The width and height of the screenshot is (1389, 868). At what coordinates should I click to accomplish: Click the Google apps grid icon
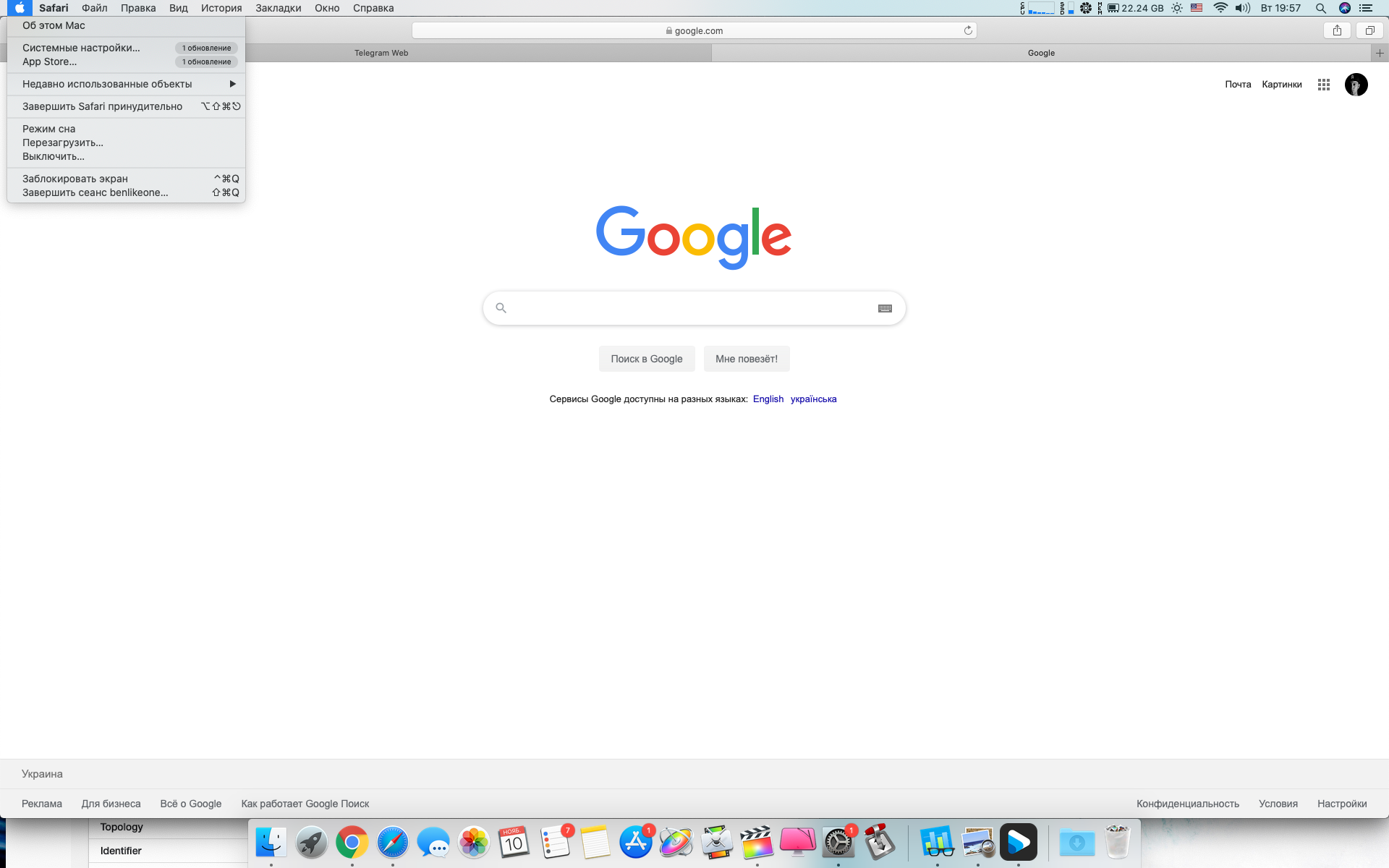coord(1324,85)
